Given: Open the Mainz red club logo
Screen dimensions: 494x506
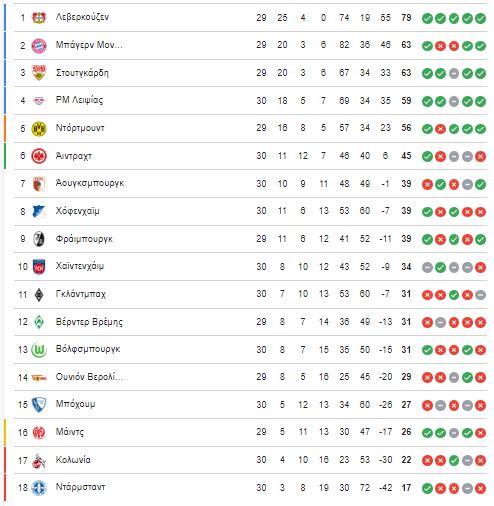Looking at the screenshot, I should (x=39, y=433).
